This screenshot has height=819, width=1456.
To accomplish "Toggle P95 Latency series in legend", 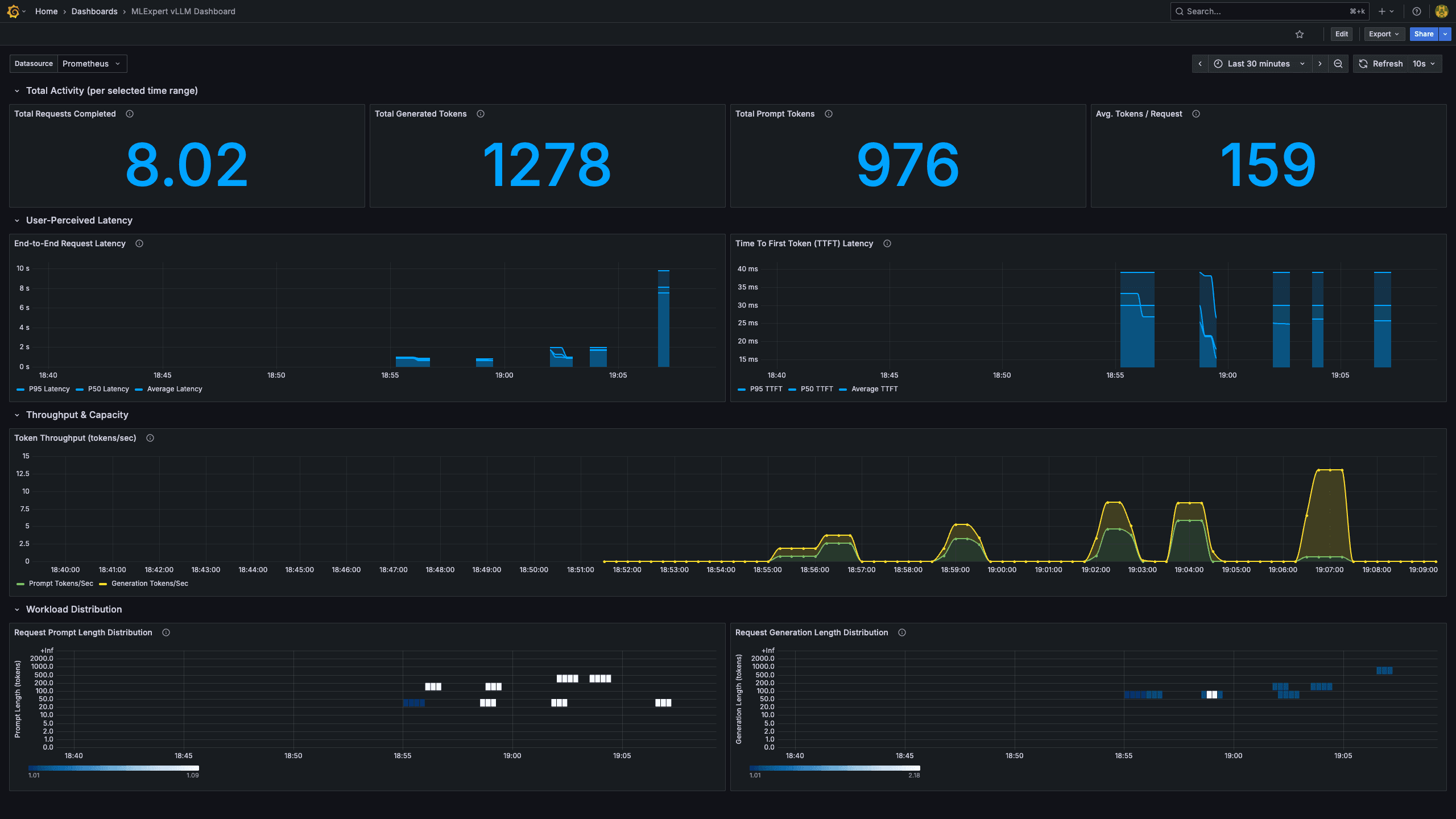I will pos(49,389).
